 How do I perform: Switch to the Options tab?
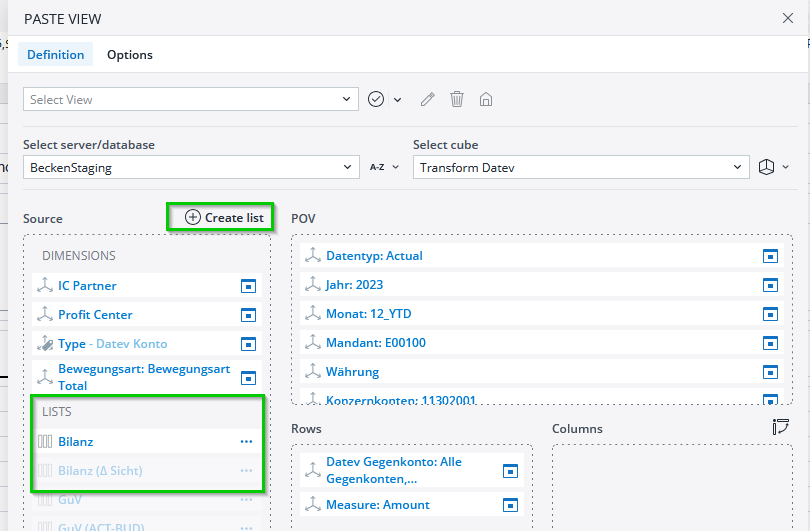click(130, 55)
